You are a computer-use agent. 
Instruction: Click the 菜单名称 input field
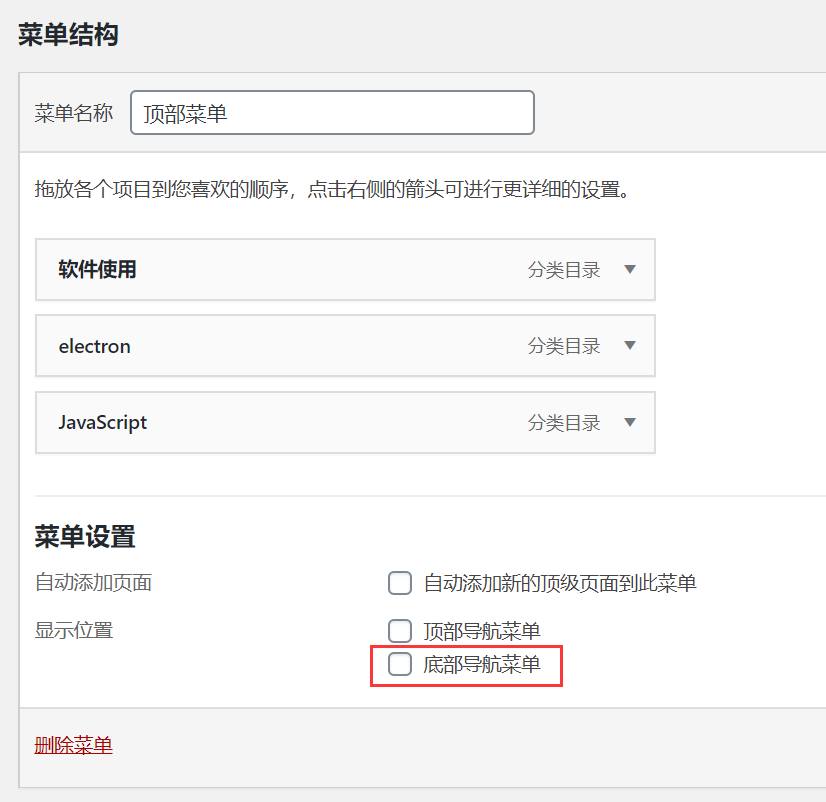pos(332,113)
